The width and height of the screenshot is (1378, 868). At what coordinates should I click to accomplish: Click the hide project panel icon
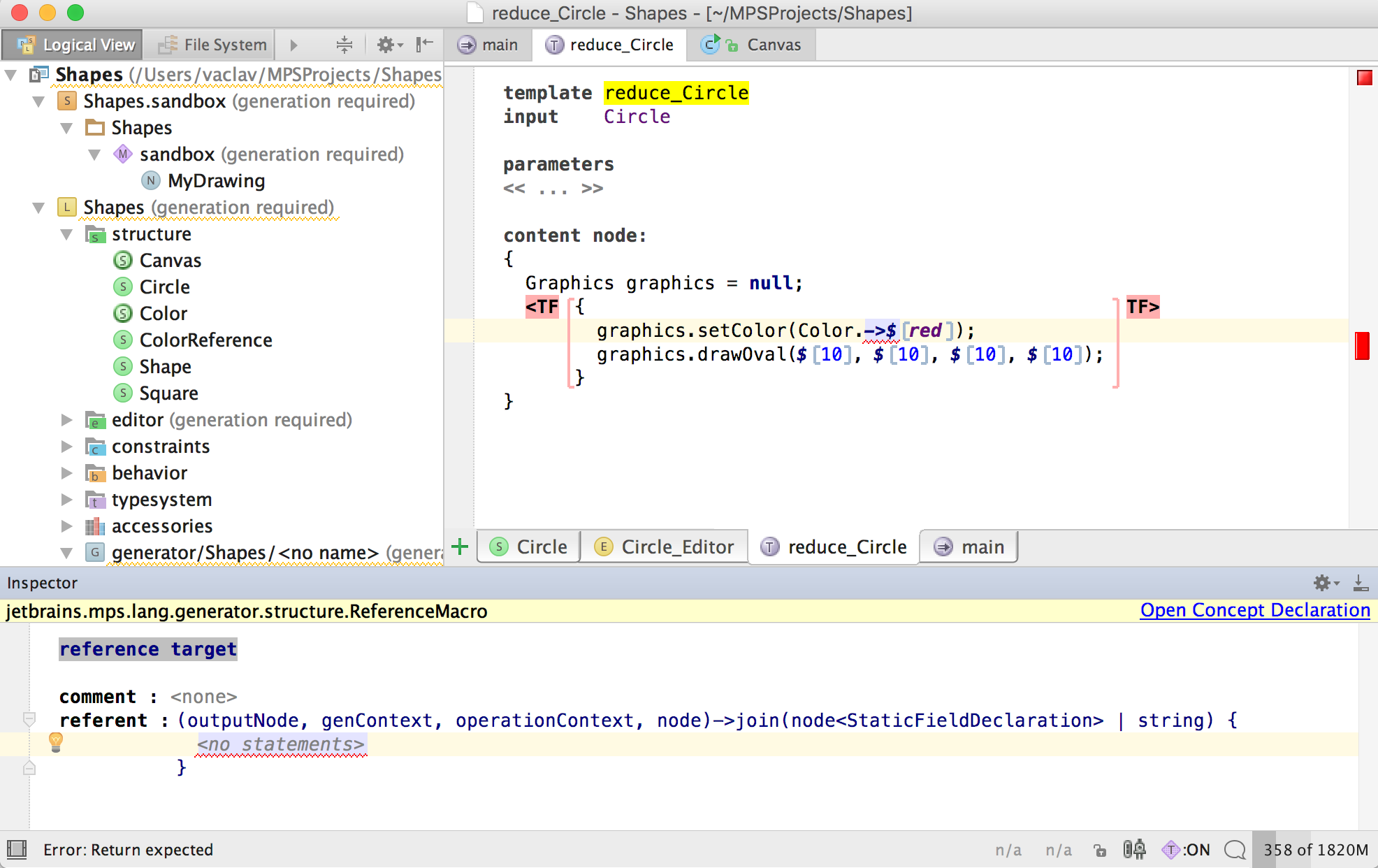click(x=424, y=45)
